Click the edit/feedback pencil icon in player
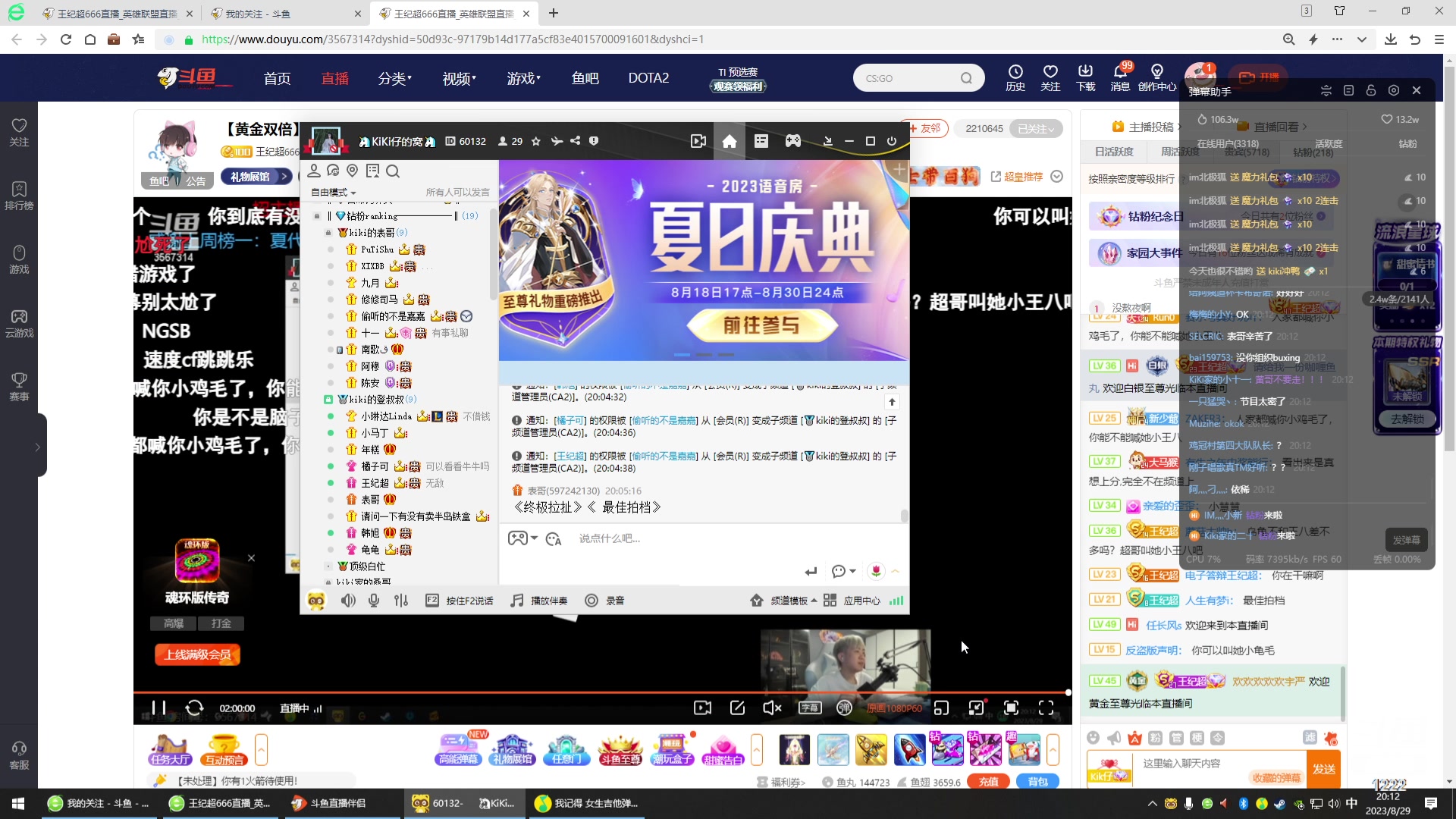This screenshot has height=819, width=1456. [737, 708]
